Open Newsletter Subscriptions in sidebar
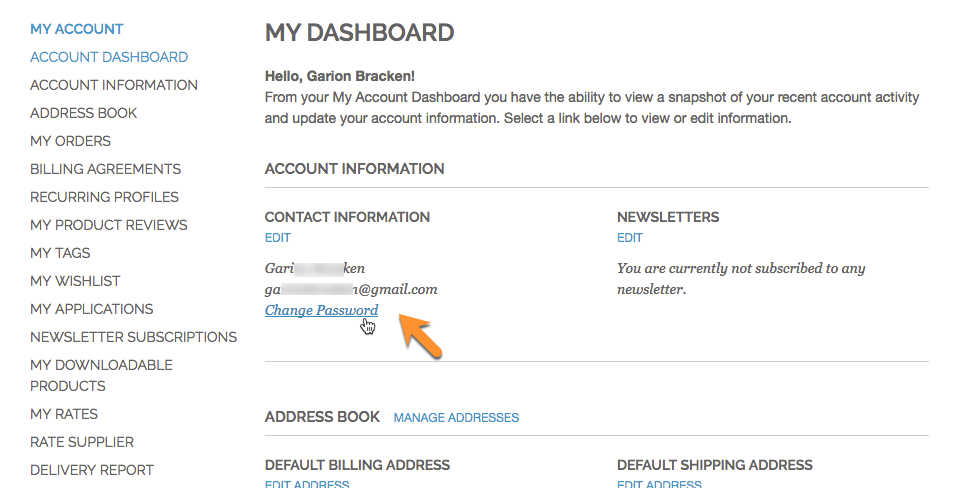The image size is (959, 488). (133, 337)
